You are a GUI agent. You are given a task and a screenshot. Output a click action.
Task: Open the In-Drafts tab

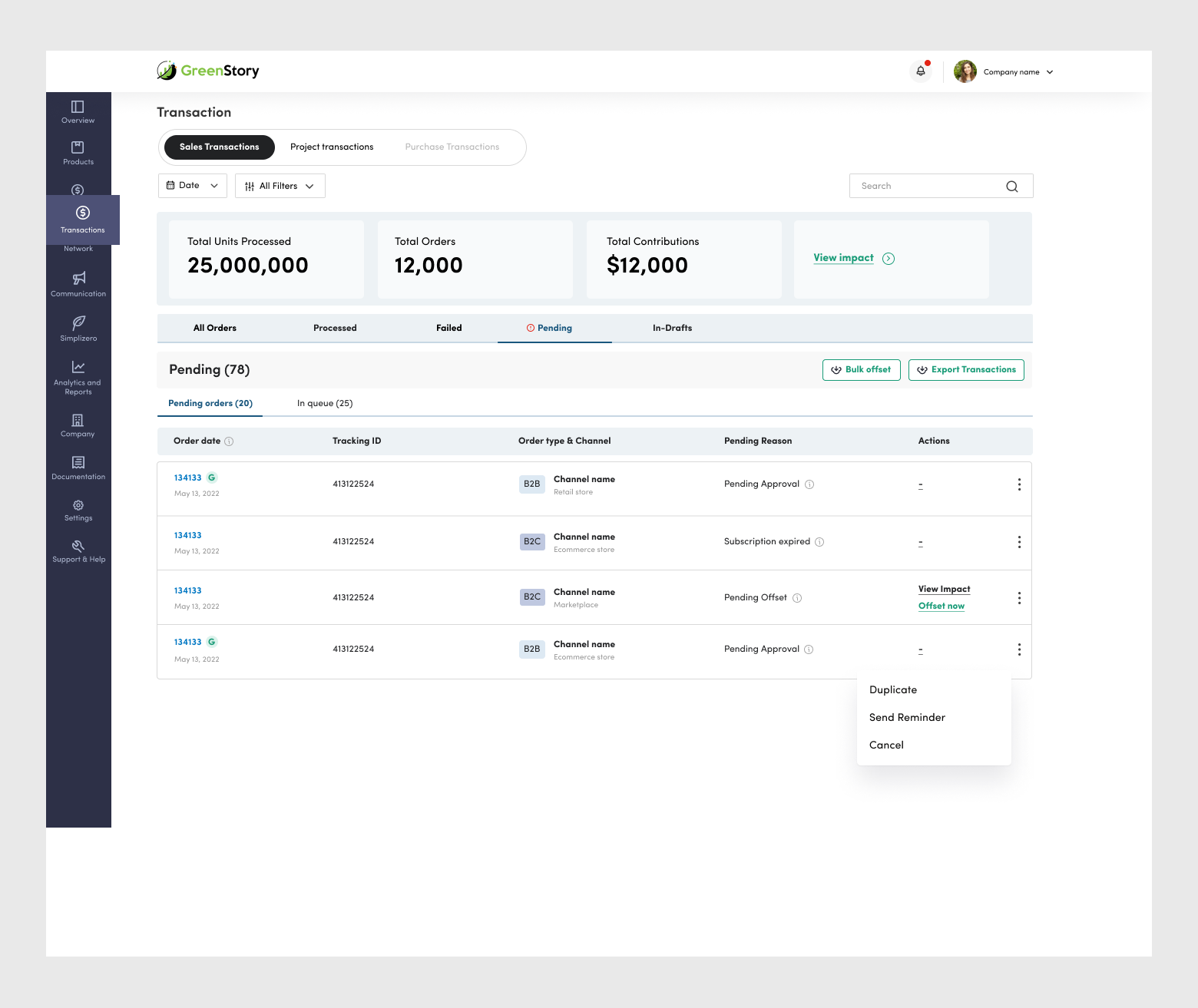point(673,328)
